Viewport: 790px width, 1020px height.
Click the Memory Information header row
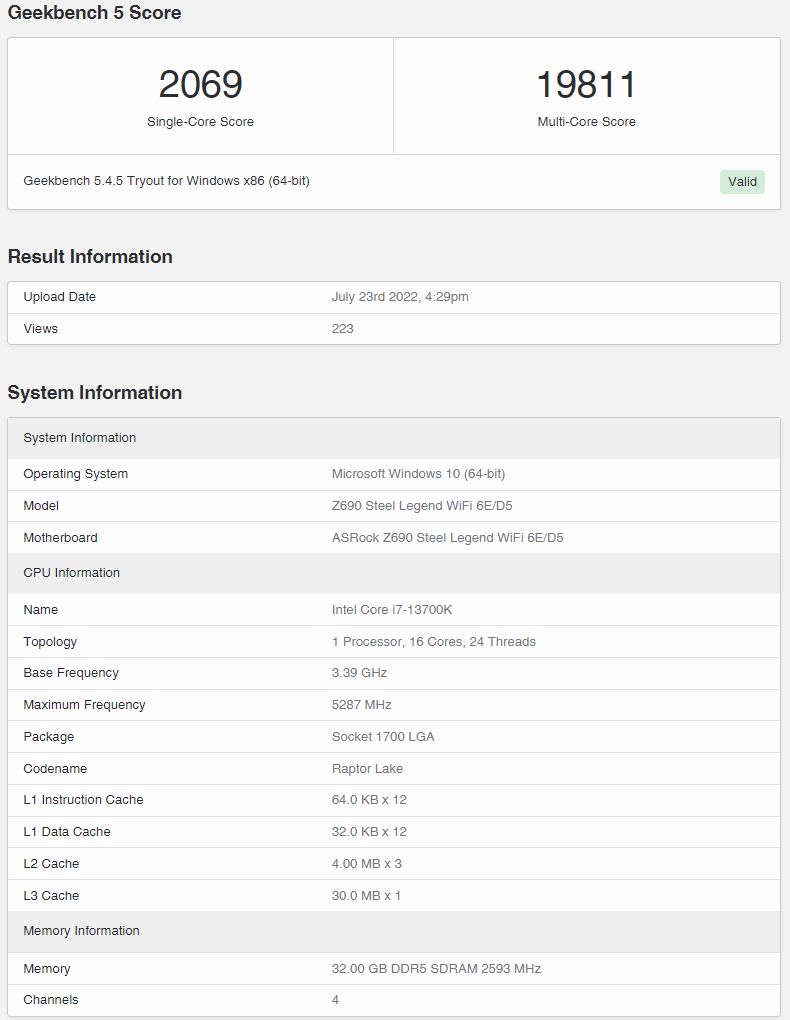(x=394, y=931)
